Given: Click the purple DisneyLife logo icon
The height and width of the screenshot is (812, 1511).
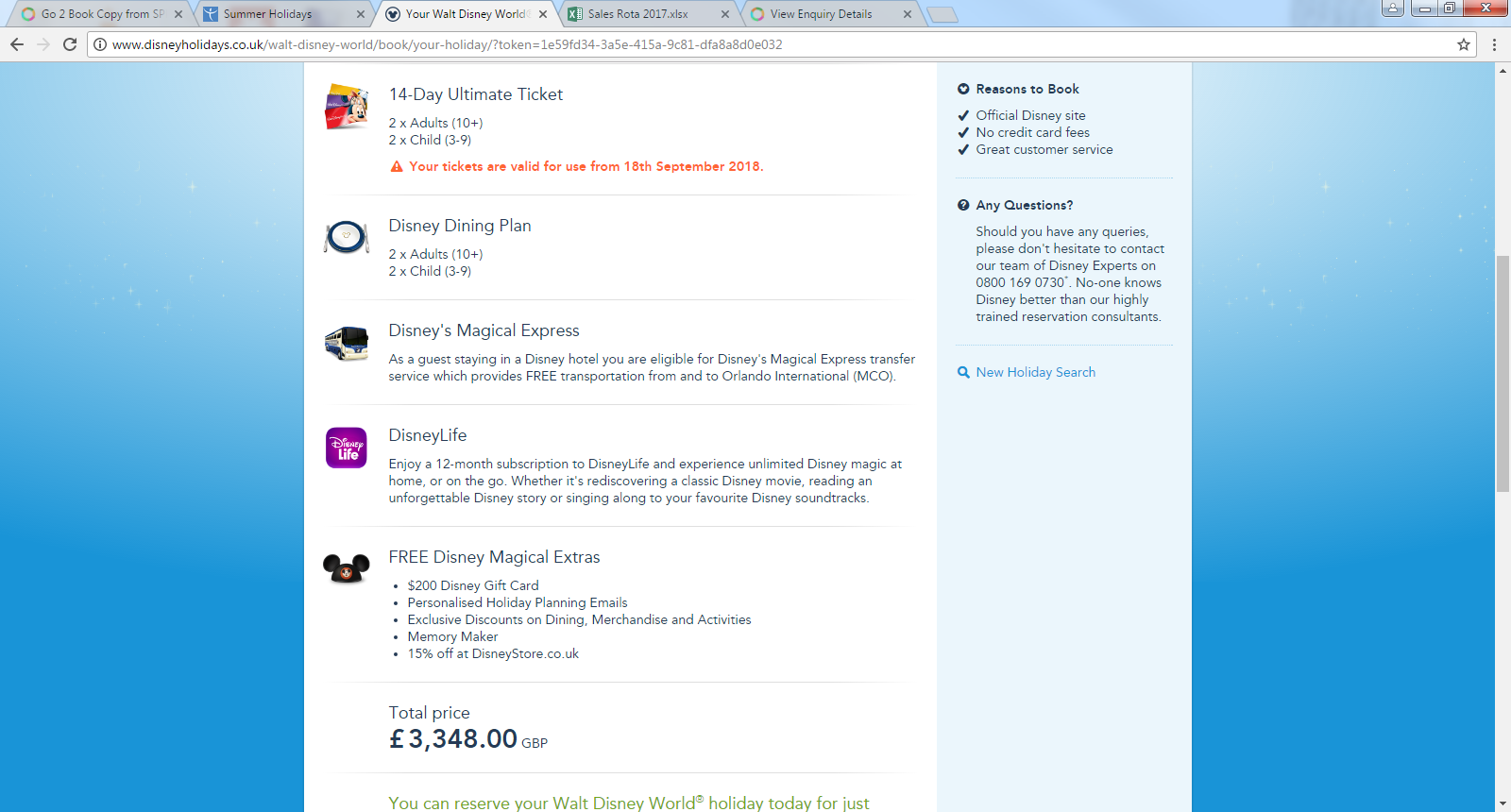Looking at the screenshot, I should pos(347,448).
